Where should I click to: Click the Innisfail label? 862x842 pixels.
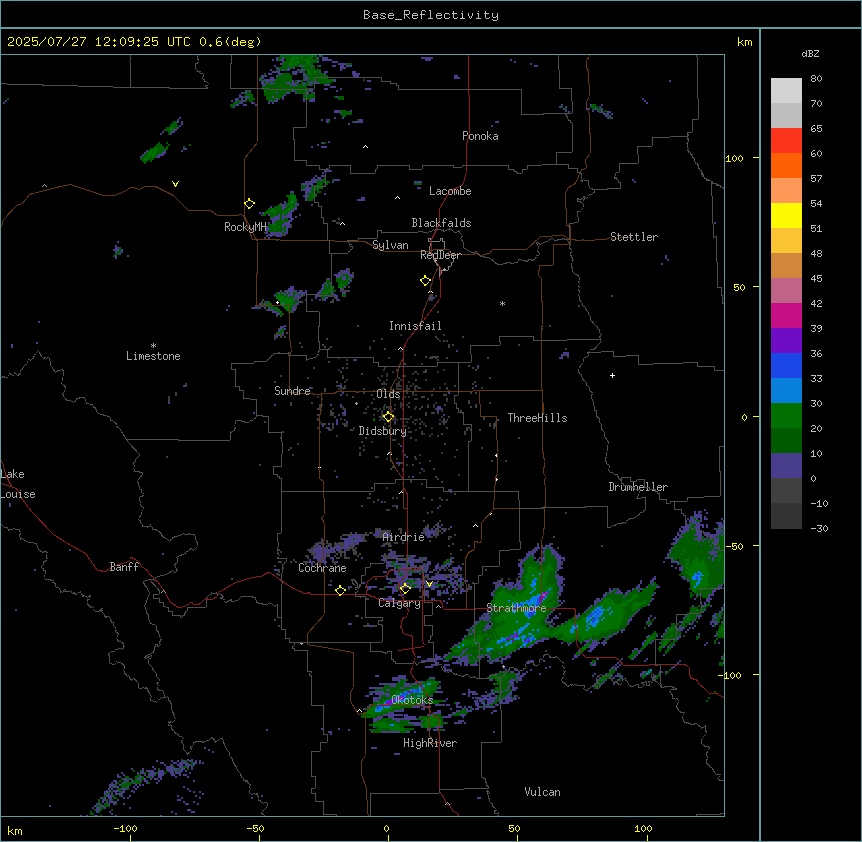(x=415, y=326)
